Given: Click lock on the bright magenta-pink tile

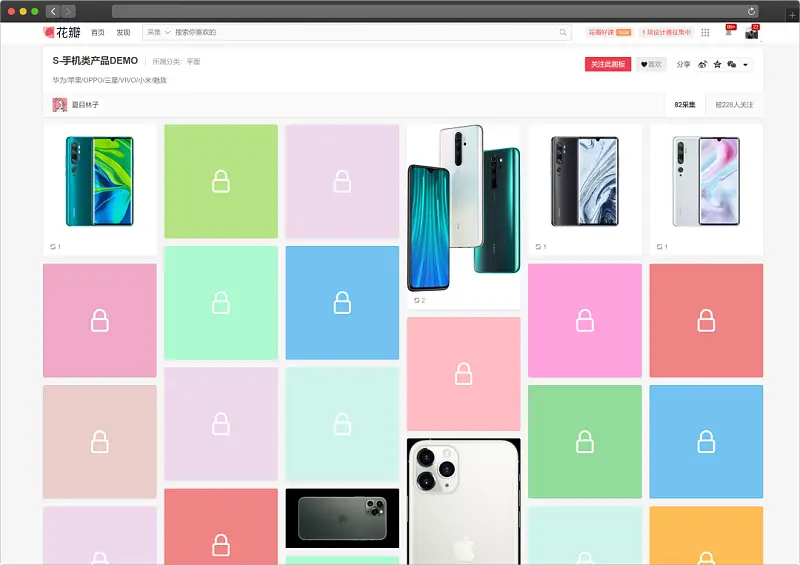Looking at the screenshot, I should (x=585, y=321).
